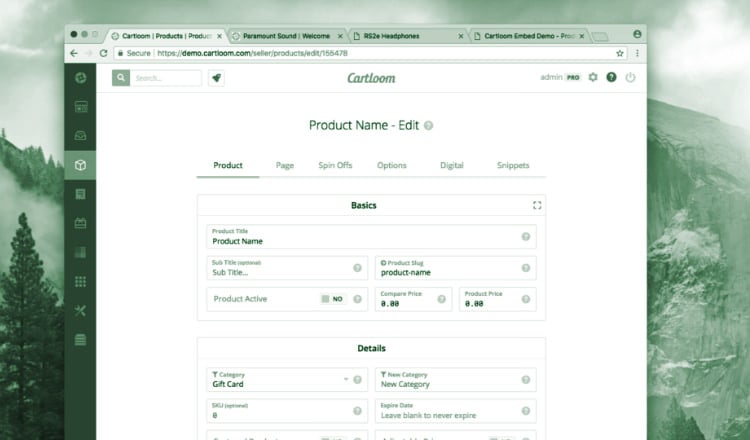
Task: Click the power logout icon
Action: [630, 78]
